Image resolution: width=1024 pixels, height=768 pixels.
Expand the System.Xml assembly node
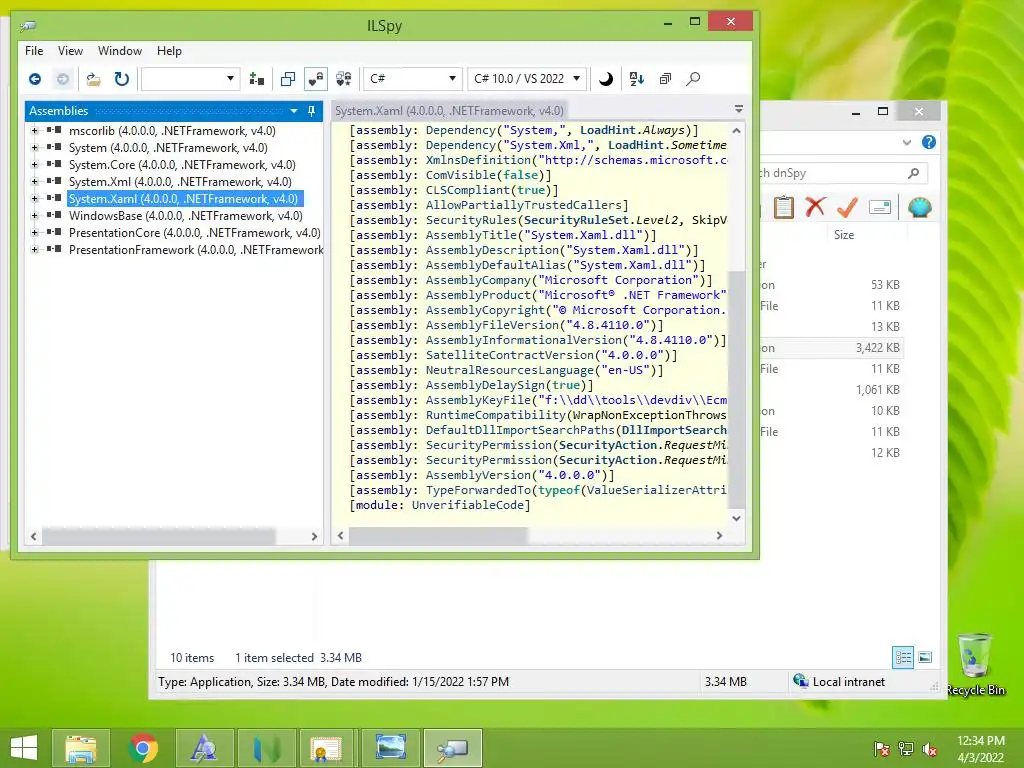(35, 182)
